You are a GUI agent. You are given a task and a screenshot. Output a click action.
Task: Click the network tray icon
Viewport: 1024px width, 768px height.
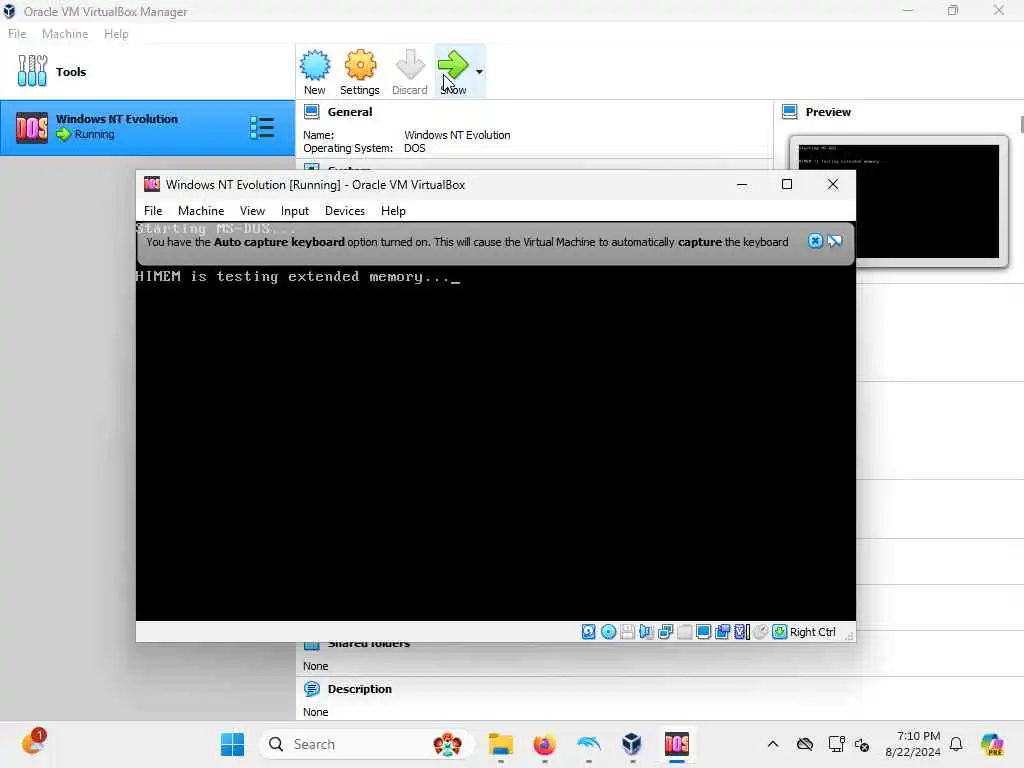[x=836, y=744]
